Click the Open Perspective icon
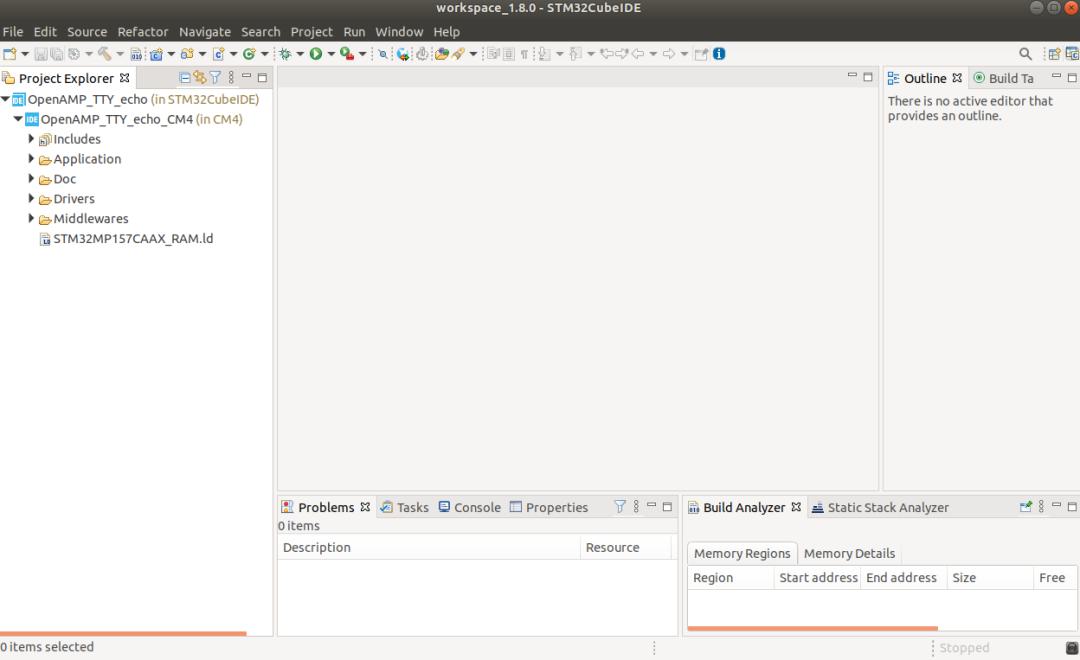 [1054, 54]
